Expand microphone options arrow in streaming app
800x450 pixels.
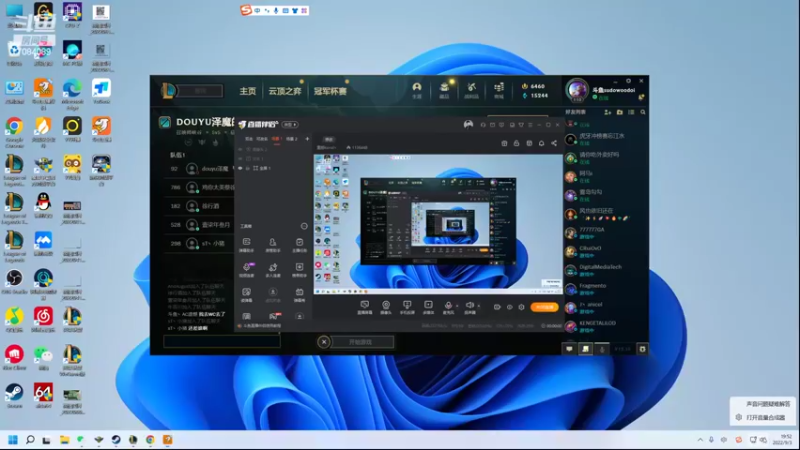click(x=457, y=306)
